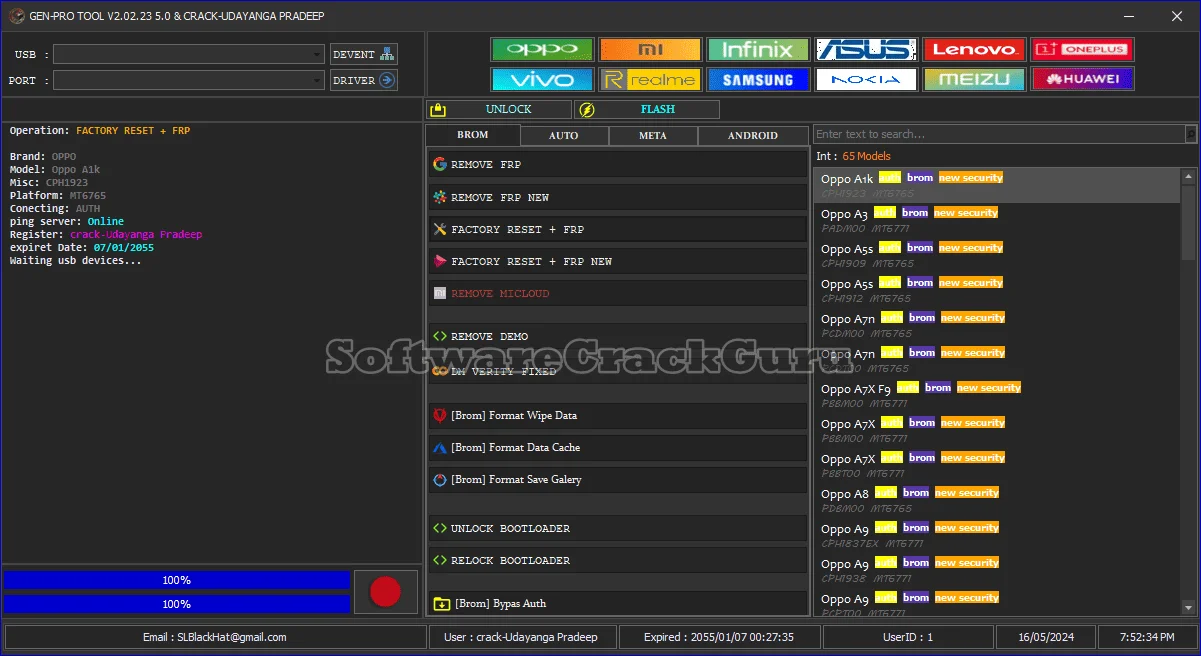This screenshot has width=1201, height=656.
Task: Choose the Nokia brand logo
Action: (x=866, y=79)
